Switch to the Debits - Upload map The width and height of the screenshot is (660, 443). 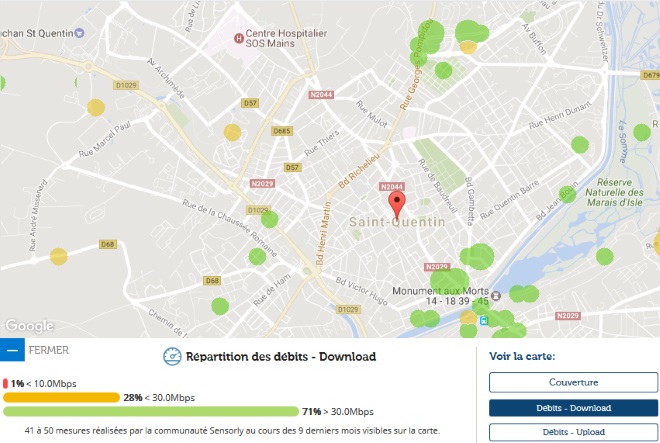[x=573, y=432]
